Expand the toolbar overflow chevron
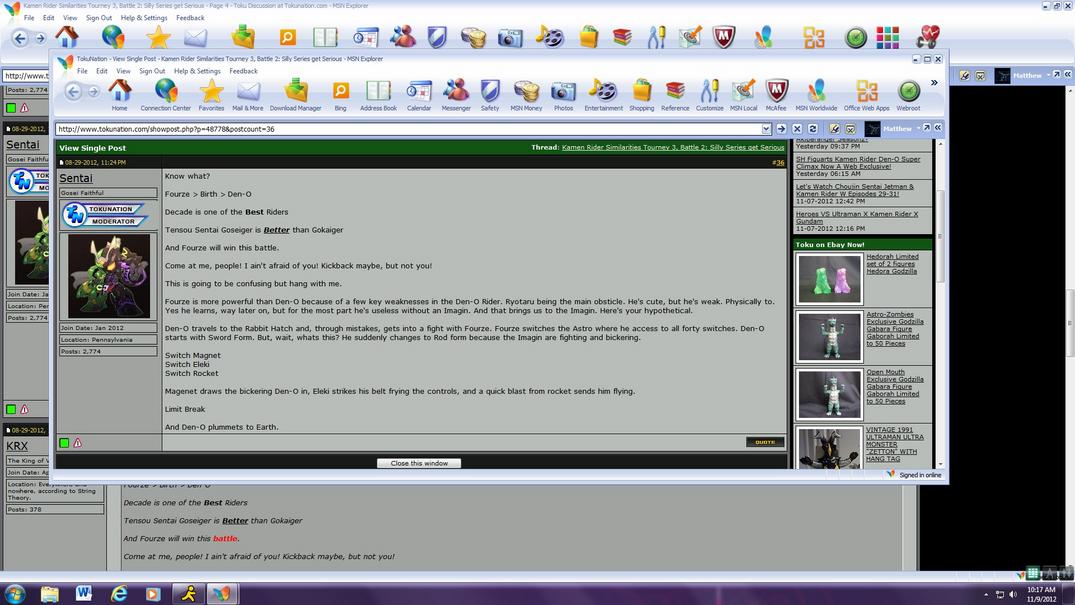The height and width of the screenshot is (605, 1075). (x=934, y=83)
